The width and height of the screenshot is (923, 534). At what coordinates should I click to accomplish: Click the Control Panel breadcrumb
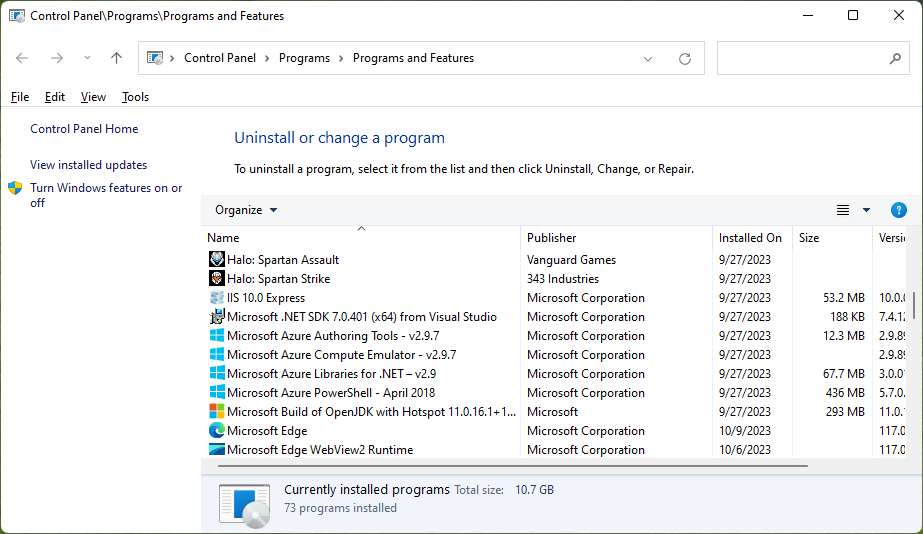[x=220, y=58]
